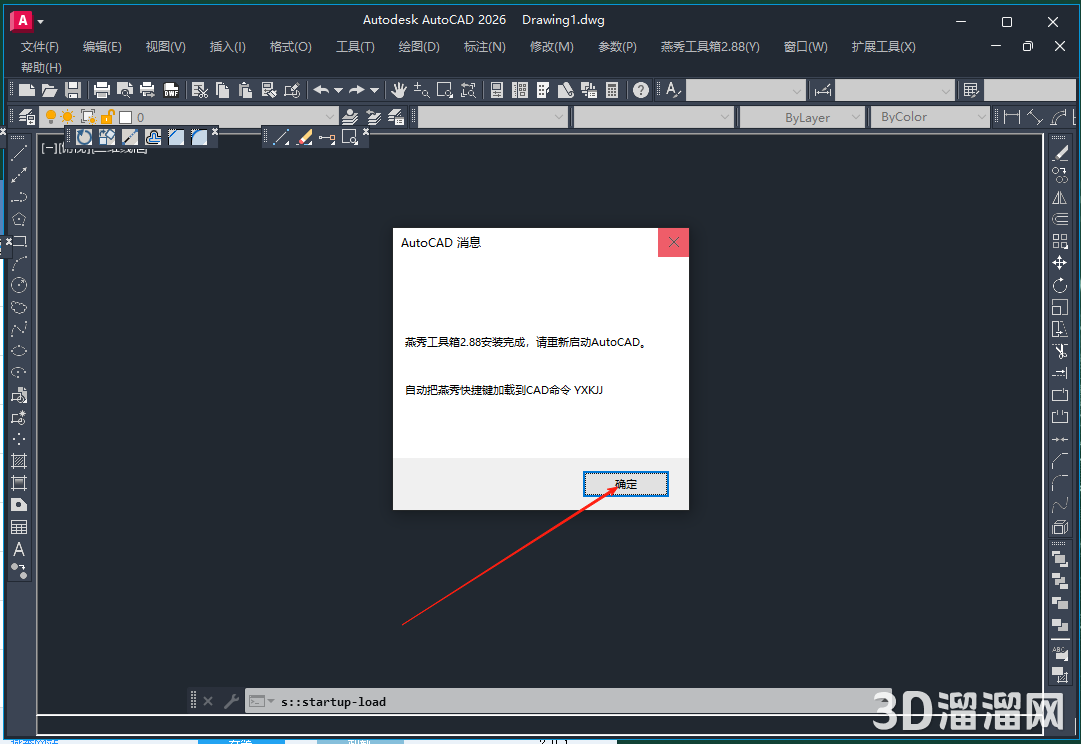Open the ByLayer linetype dropdown

(x=858, y=117)
